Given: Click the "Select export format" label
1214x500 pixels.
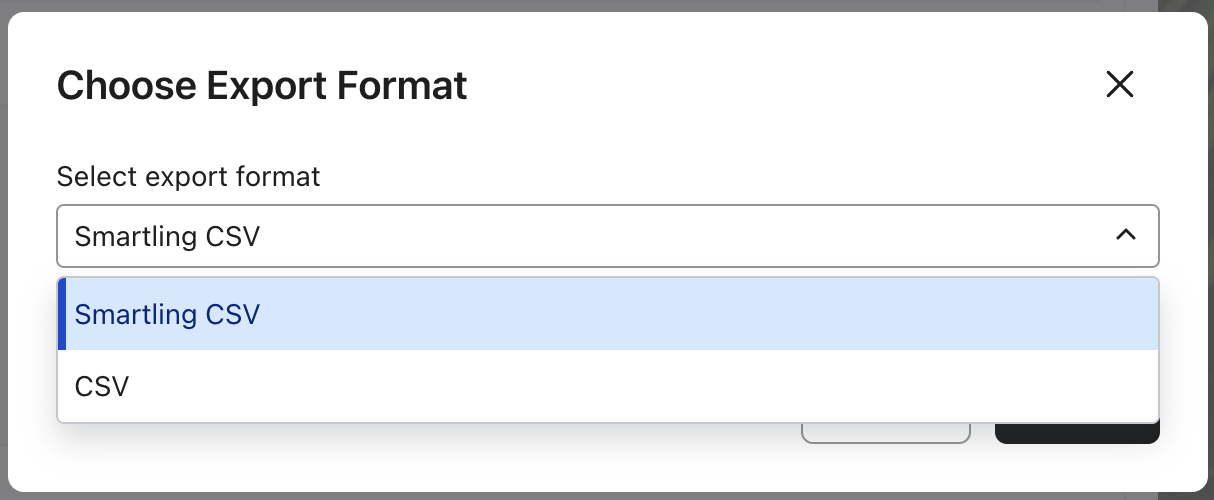Looking at the screenshot, I should [x=188, y=177].
